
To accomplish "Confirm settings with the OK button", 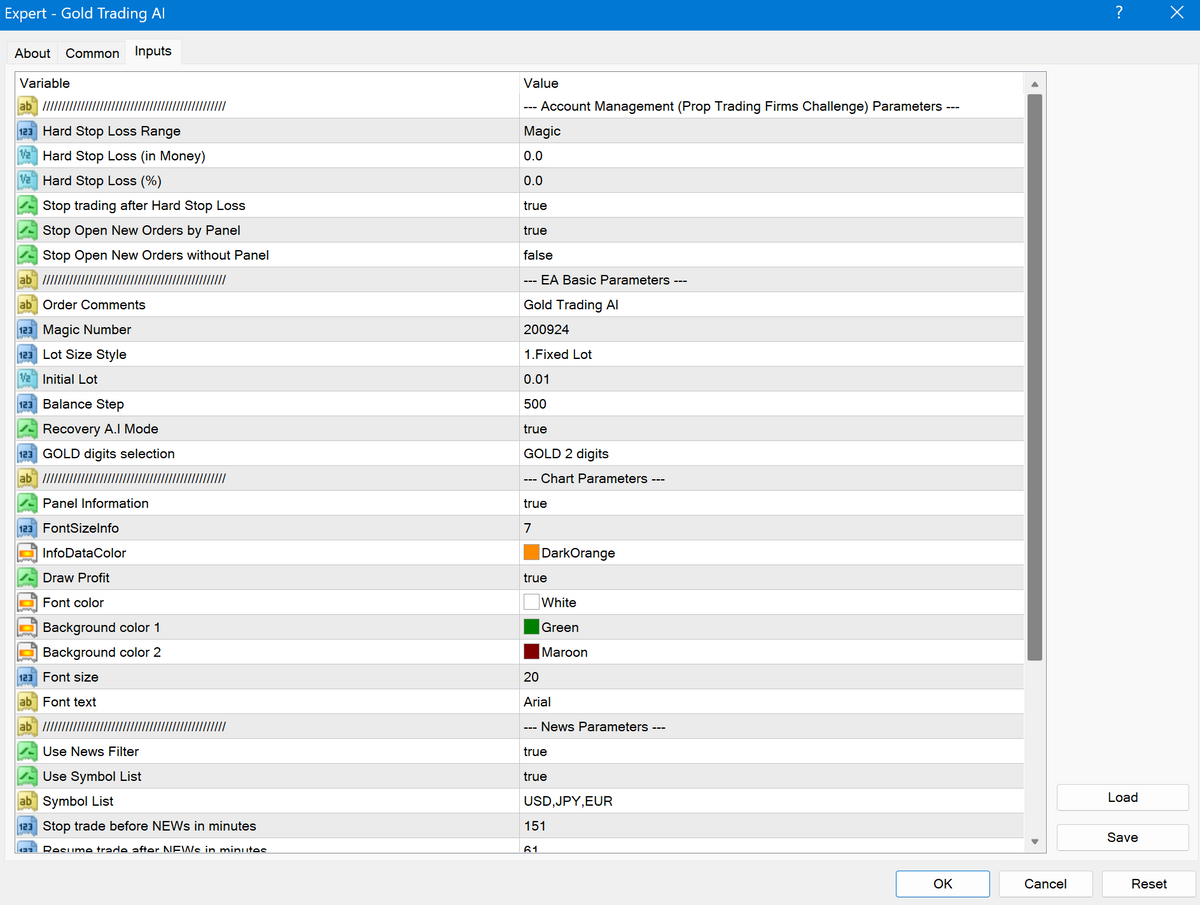I will pyautogui.click(x=942, y=883).
